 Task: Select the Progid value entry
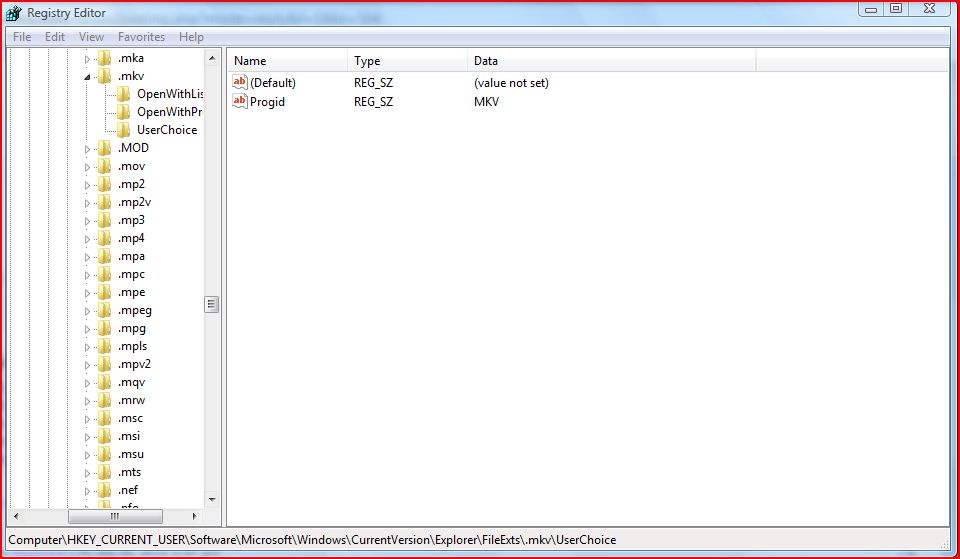(268, 102)
